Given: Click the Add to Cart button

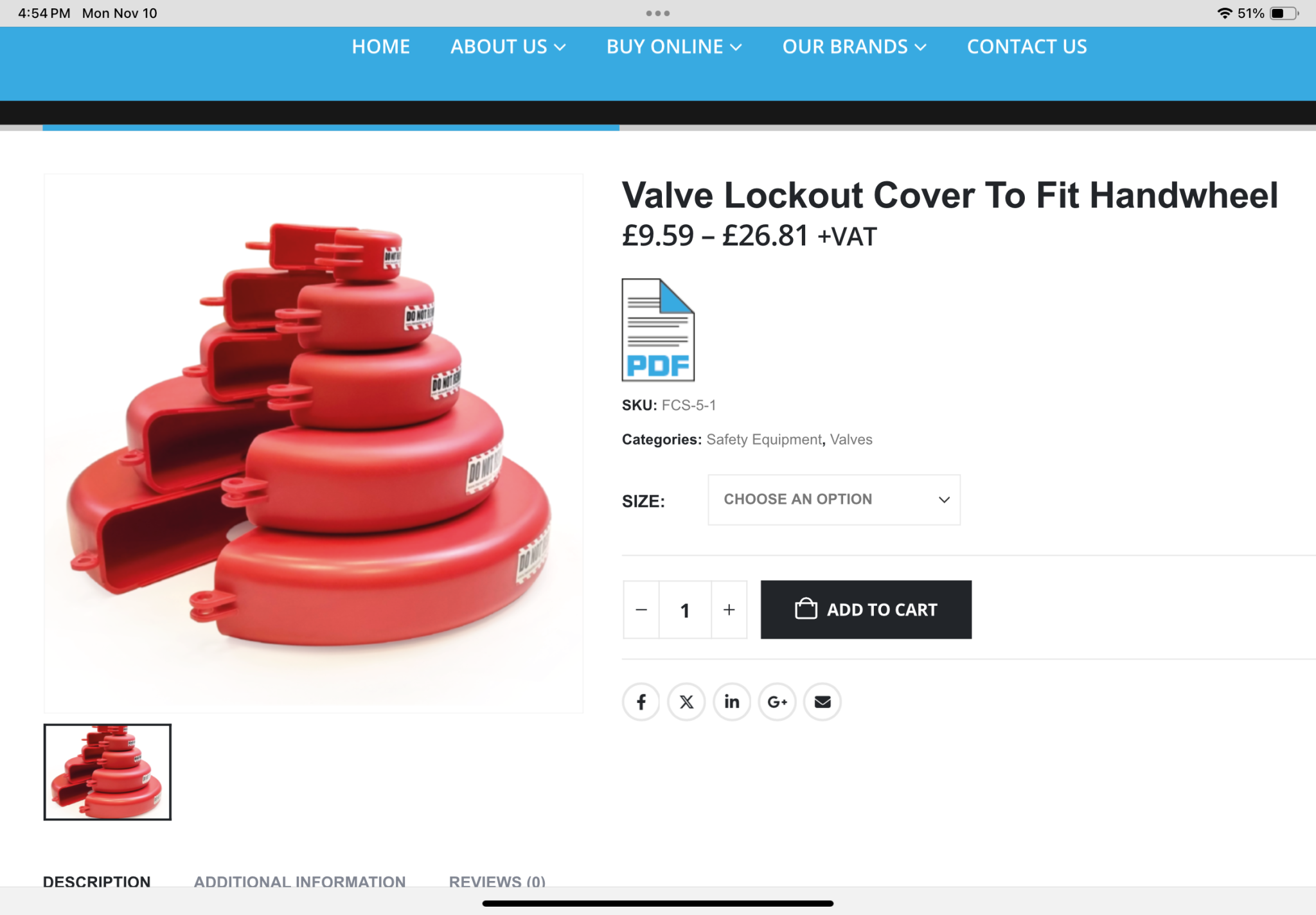Looking at the screenshot, I should tap(866, 610).
